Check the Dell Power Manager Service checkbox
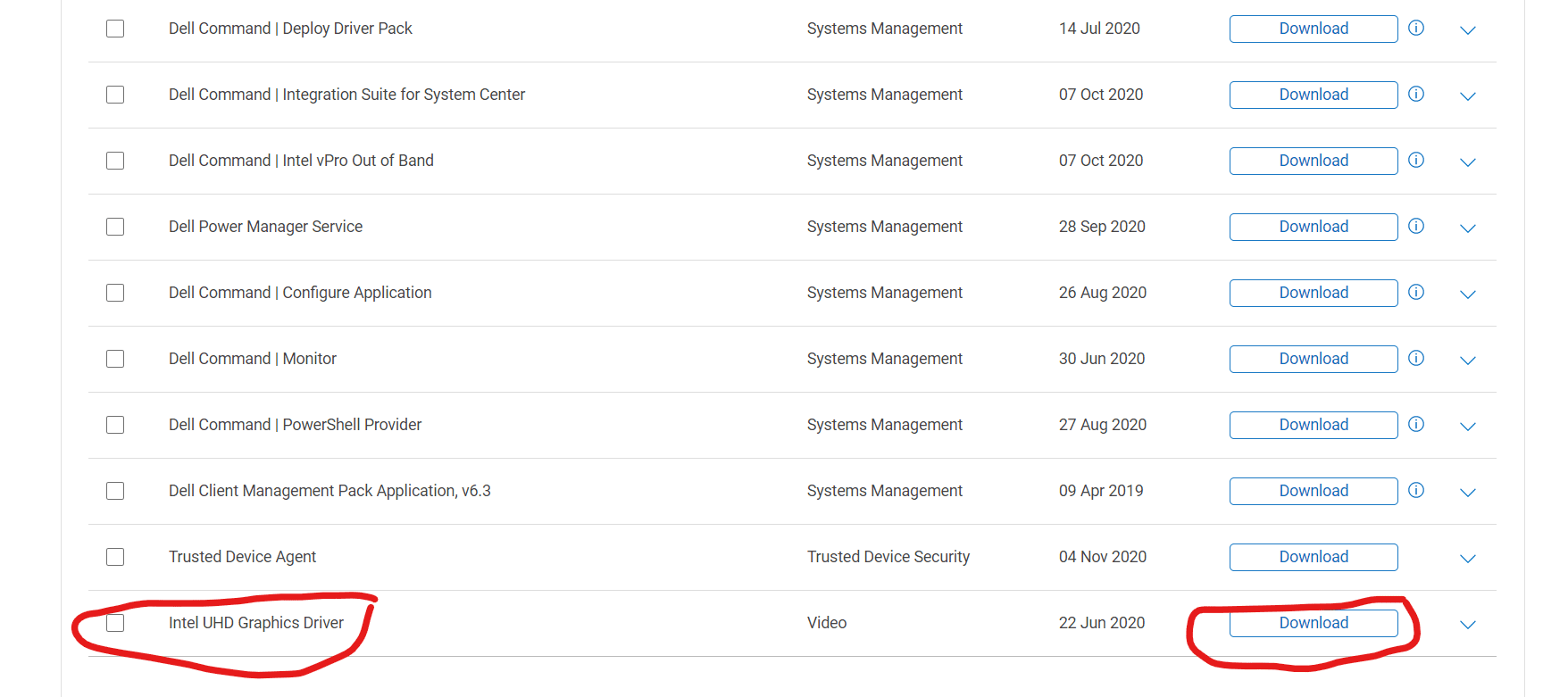The height and width of the screenshot is (697, 1568). click(x=114, y=226)
